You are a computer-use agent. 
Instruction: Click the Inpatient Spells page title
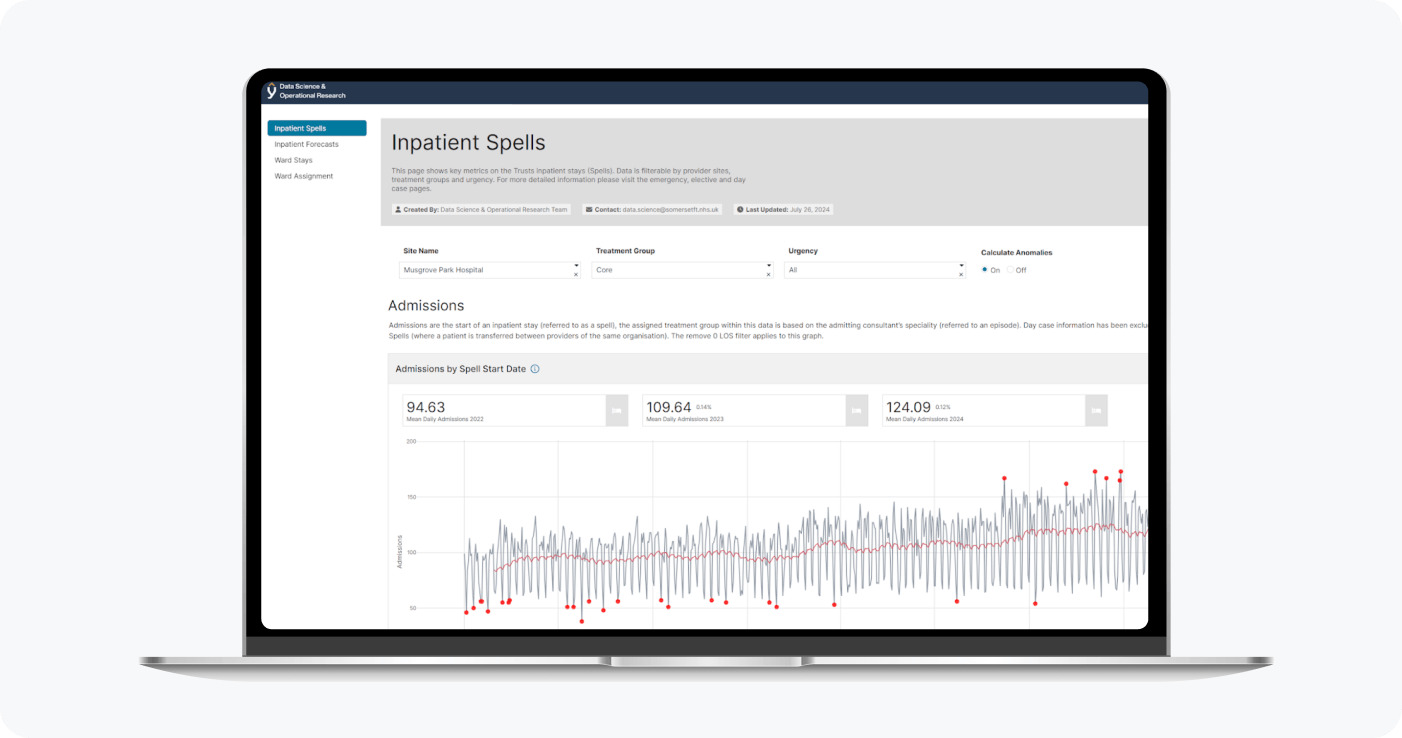point(468,143)
